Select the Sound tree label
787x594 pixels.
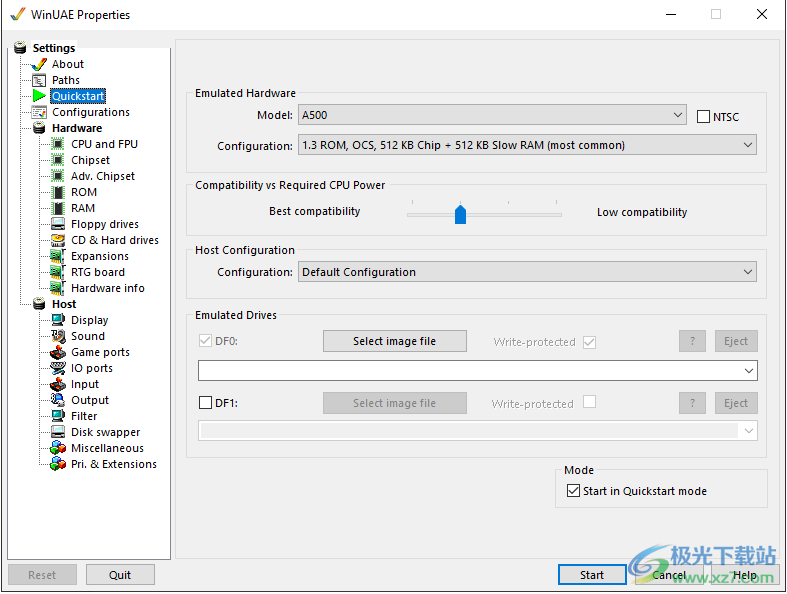pos(88,336)
